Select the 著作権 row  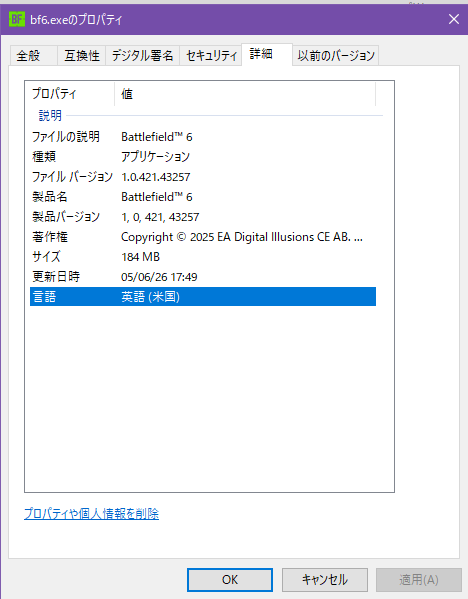pos(203,237)
